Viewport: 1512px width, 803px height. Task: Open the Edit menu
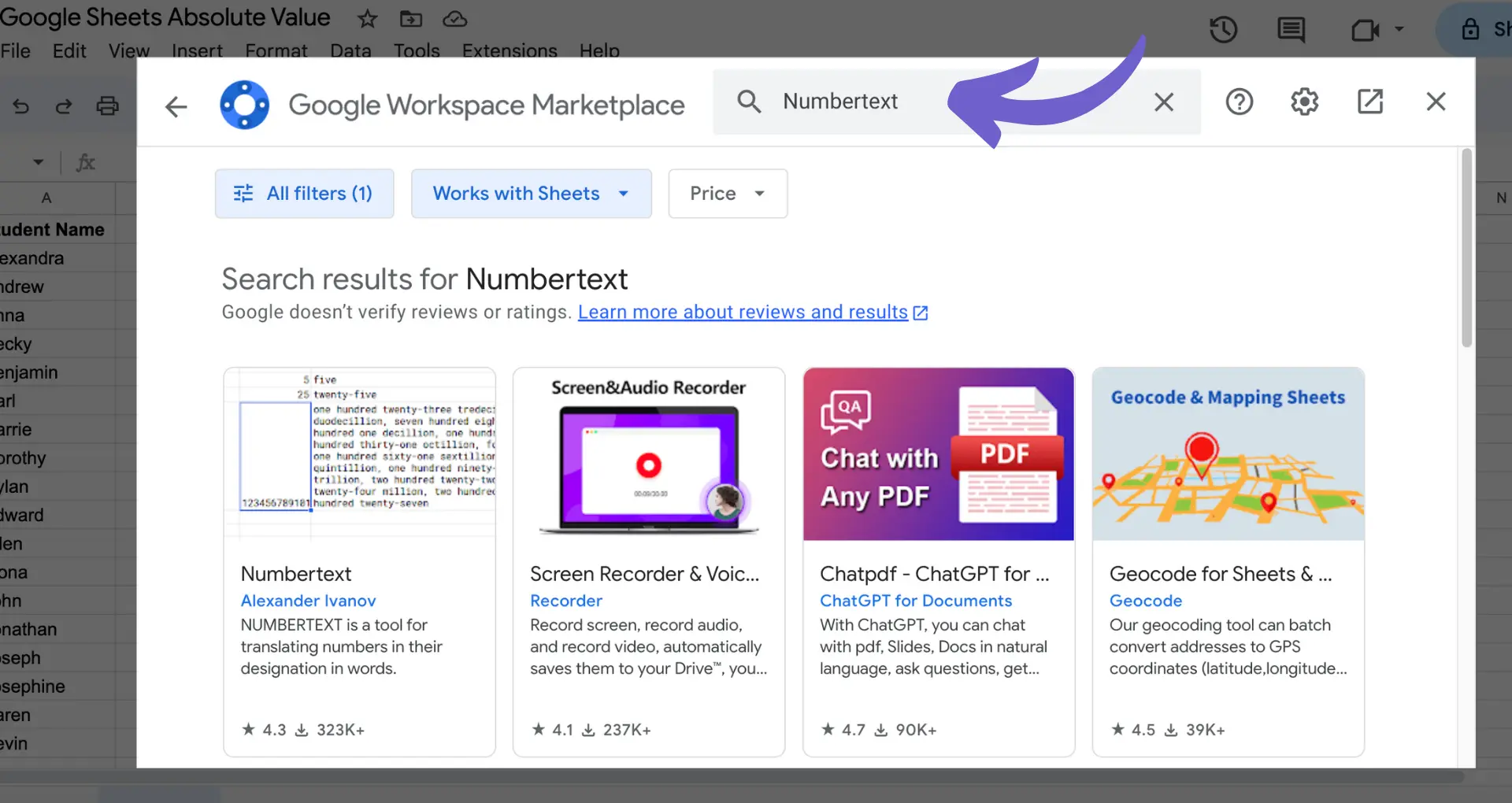(x=69, y=51)
